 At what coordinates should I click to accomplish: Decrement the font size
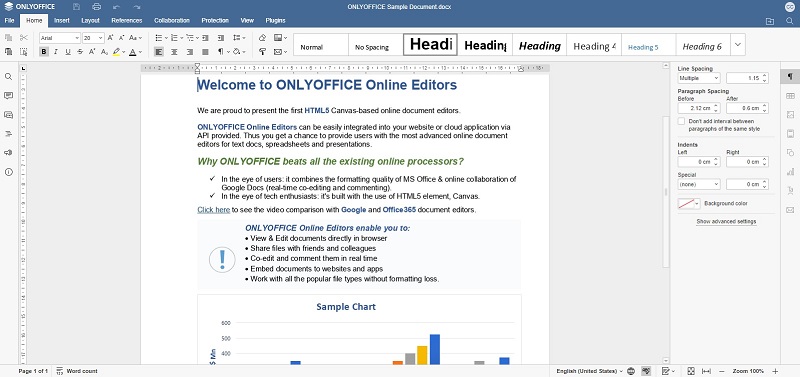[121, 38]
